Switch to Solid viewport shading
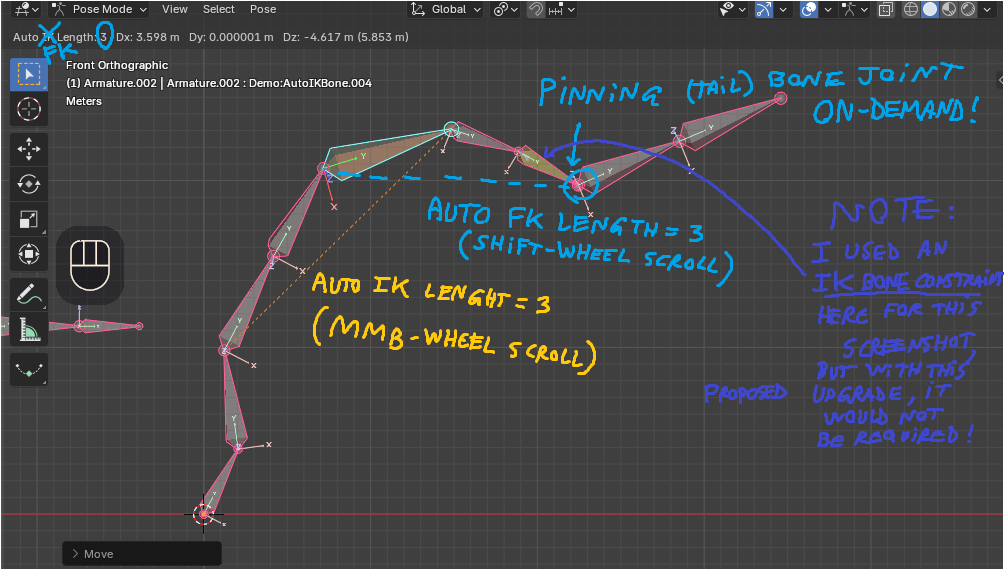This screenshot has width=1004, height=570. tap(930, 9)
